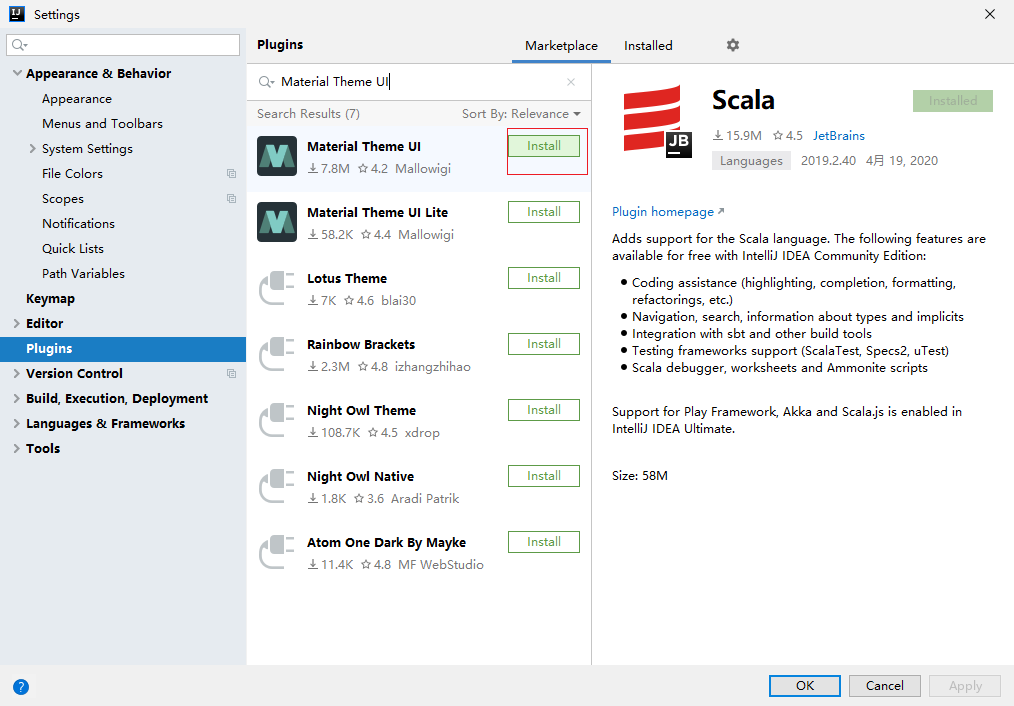Expand the Editor section
The height and width of the screenshot is (706, 1014).
(17, 323)
